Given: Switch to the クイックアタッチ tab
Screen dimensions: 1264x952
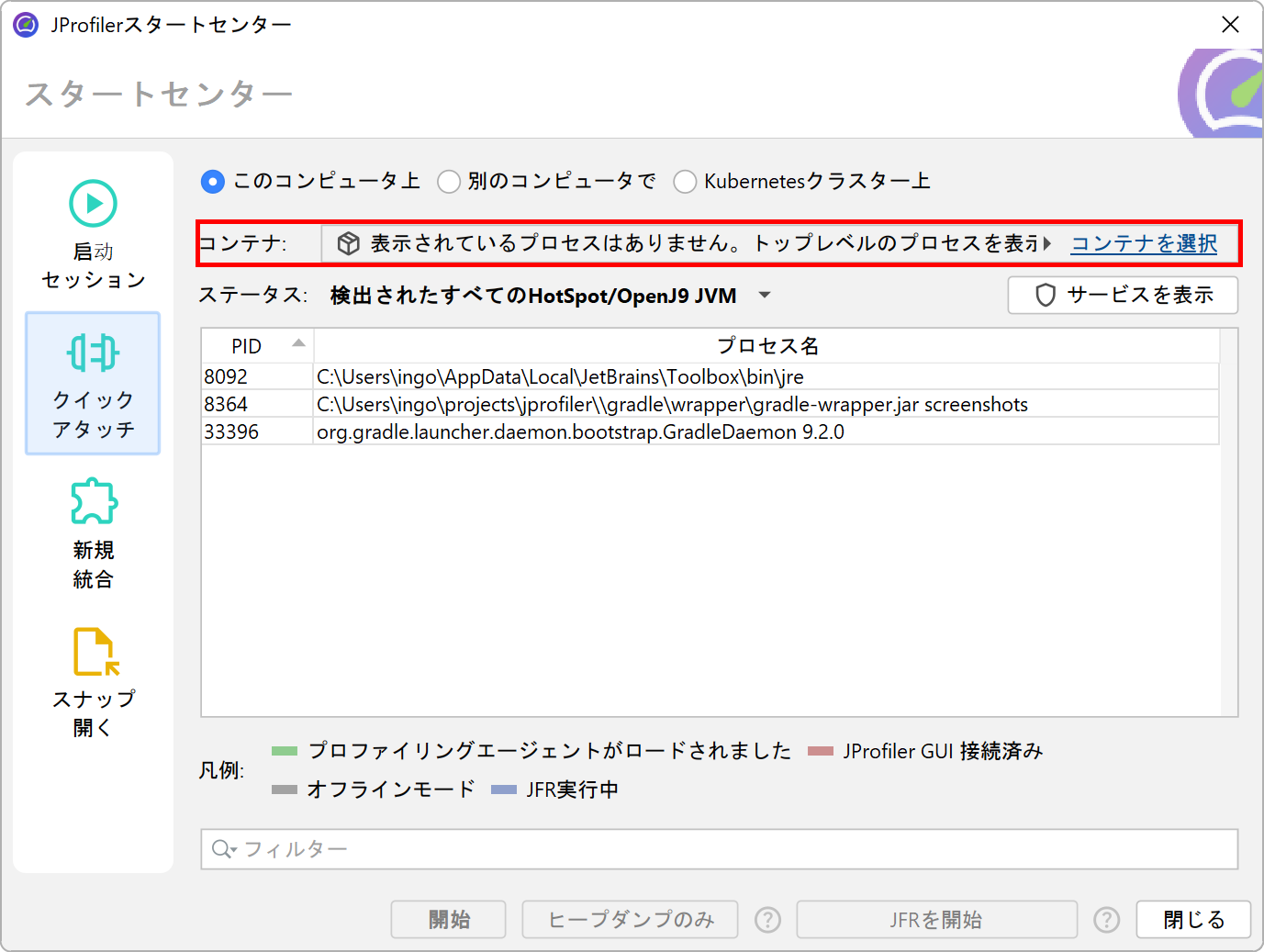Looking at the screenshot, I should [93, 384].
